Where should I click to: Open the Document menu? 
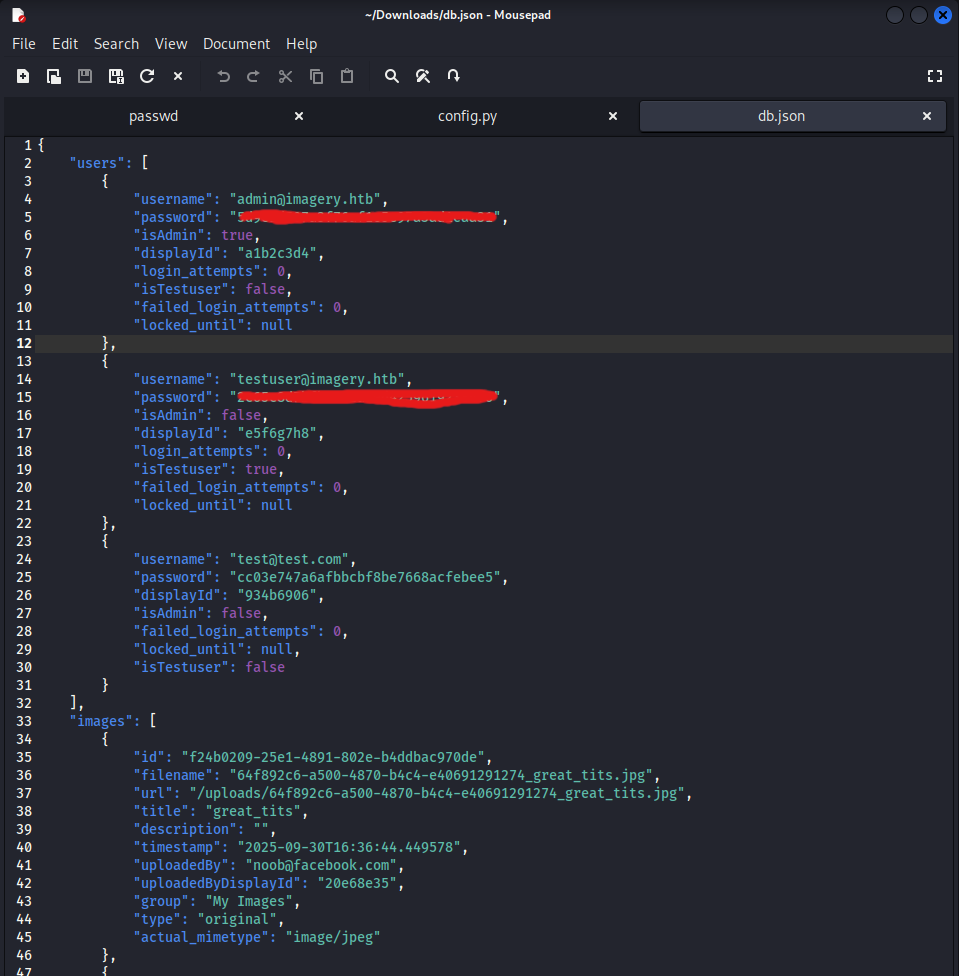[236, 44]
